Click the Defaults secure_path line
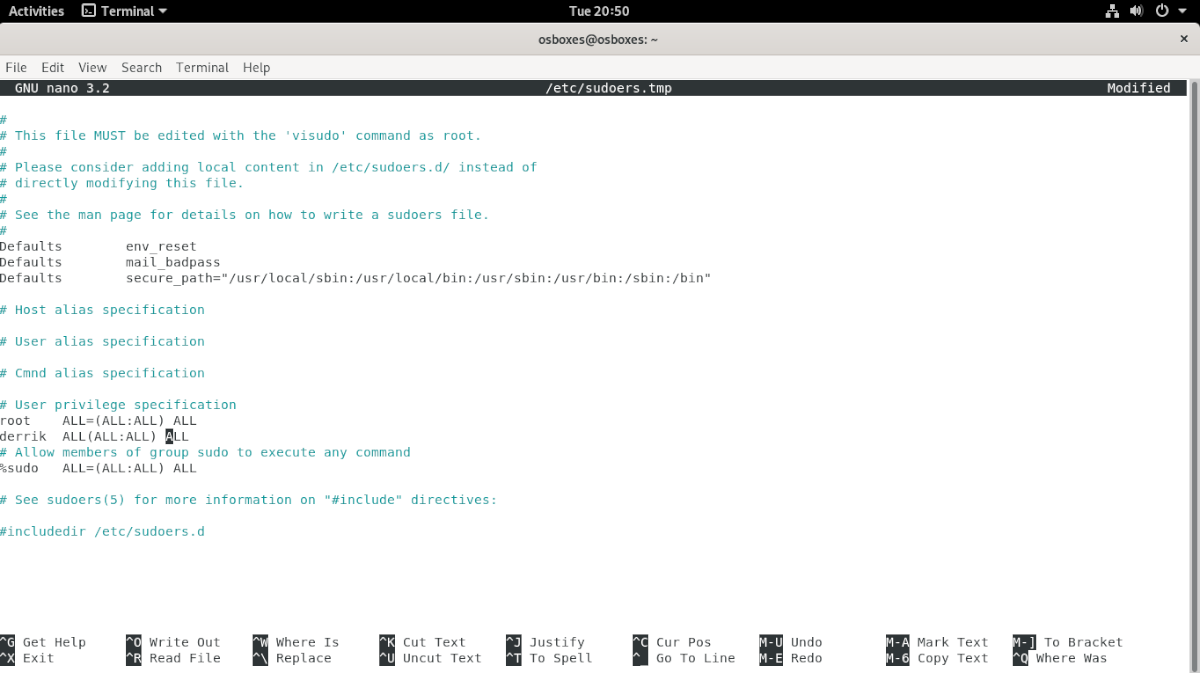1200x673 pixels. point(355,278)
